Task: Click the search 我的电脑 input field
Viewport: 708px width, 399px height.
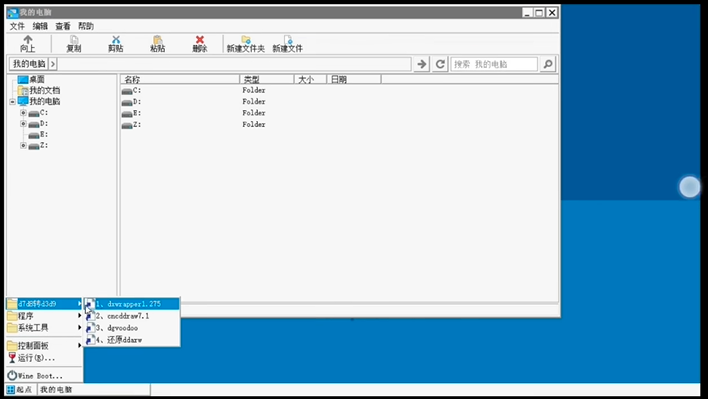Action: tap(494, 64)
